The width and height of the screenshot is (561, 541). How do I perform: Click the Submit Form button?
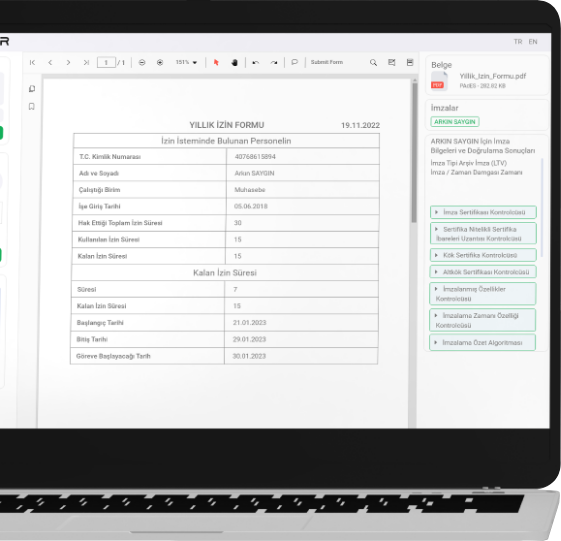point(327,62)
